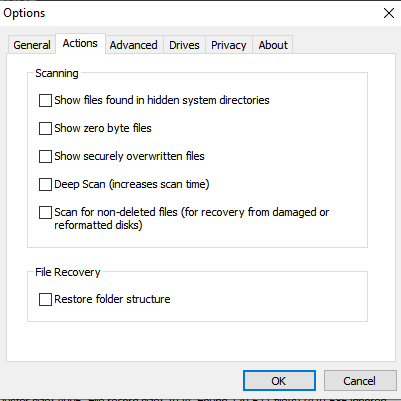This screenshot has height=401, width=401.
Task: Click the Cancel button
Action: tap(360, 381)
